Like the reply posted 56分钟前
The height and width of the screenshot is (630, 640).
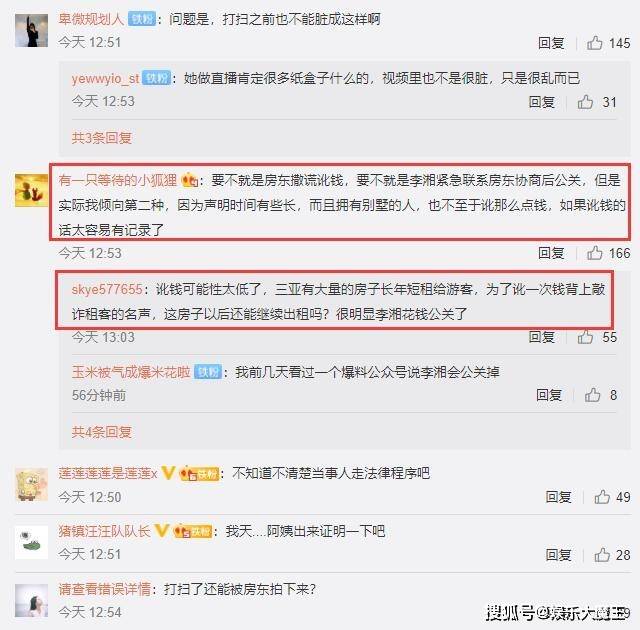(x=593, y=395)
